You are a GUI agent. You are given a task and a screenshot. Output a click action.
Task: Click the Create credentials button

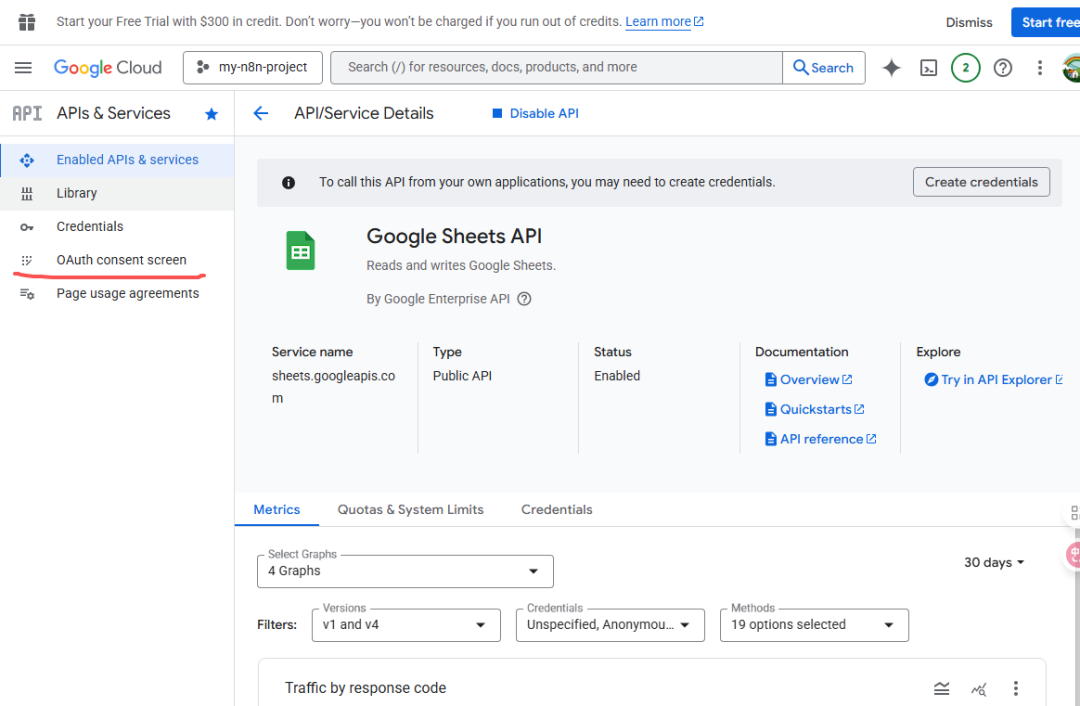click(x=981, y=182)
